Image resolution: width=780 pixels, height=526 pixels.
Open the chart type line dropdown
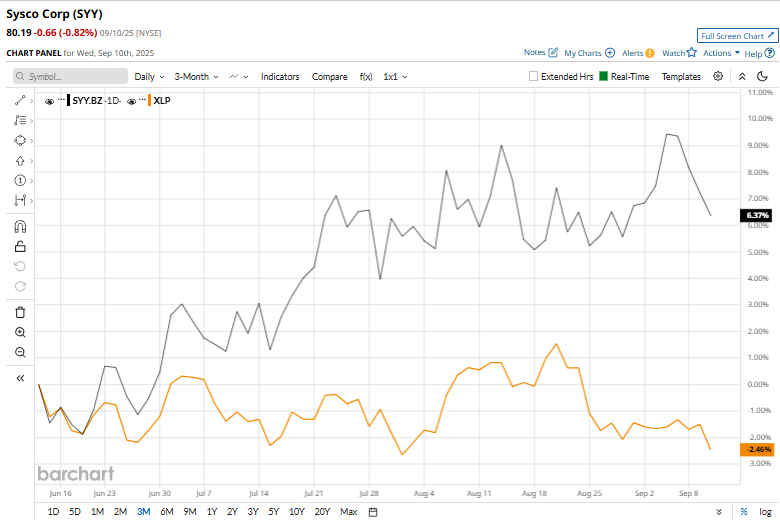[238, 77]
